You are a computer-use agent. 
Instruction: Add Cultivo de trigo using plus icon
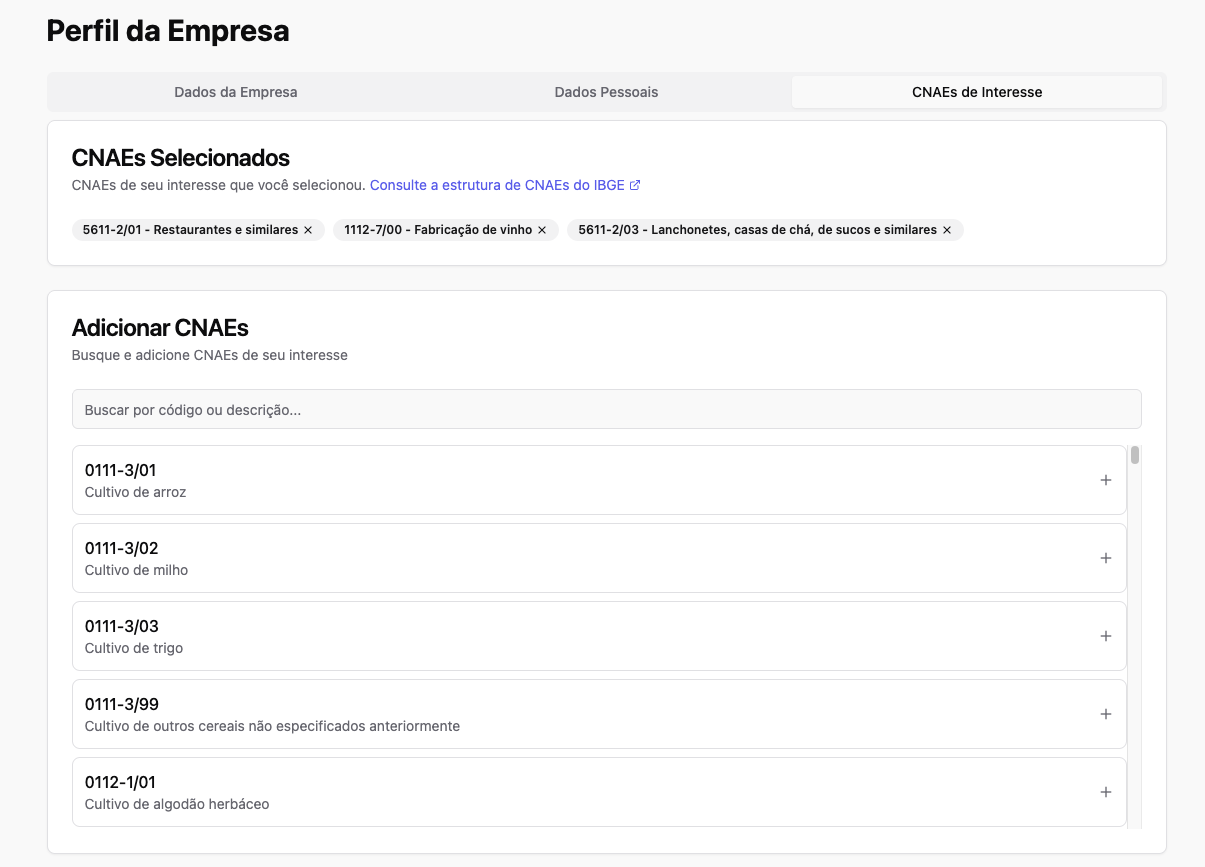click(1105, 636)
